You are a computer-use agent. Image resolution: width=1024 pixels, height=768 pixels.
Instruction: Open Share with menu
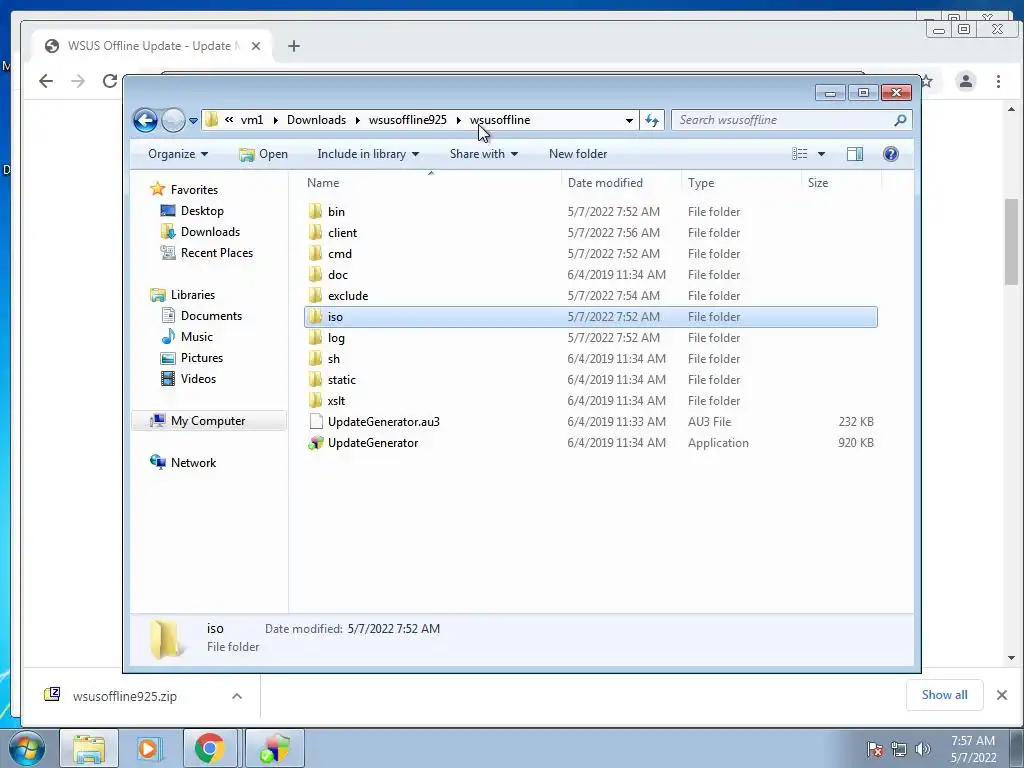(483, 154)
